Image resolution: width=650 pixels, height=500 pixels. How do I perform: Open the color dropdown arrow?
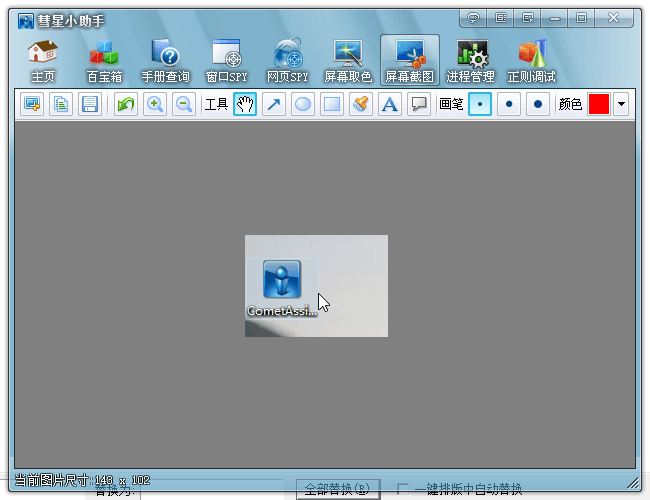(x=621, y=104)
